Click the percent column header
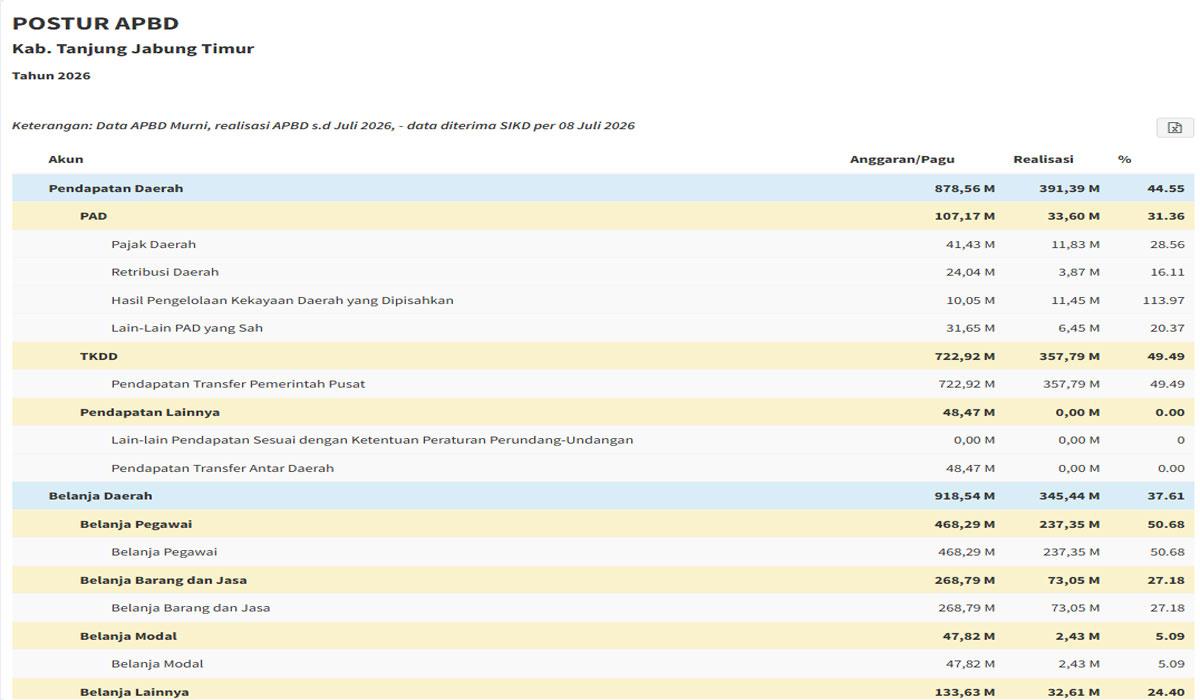 (x=1124, y=159)
